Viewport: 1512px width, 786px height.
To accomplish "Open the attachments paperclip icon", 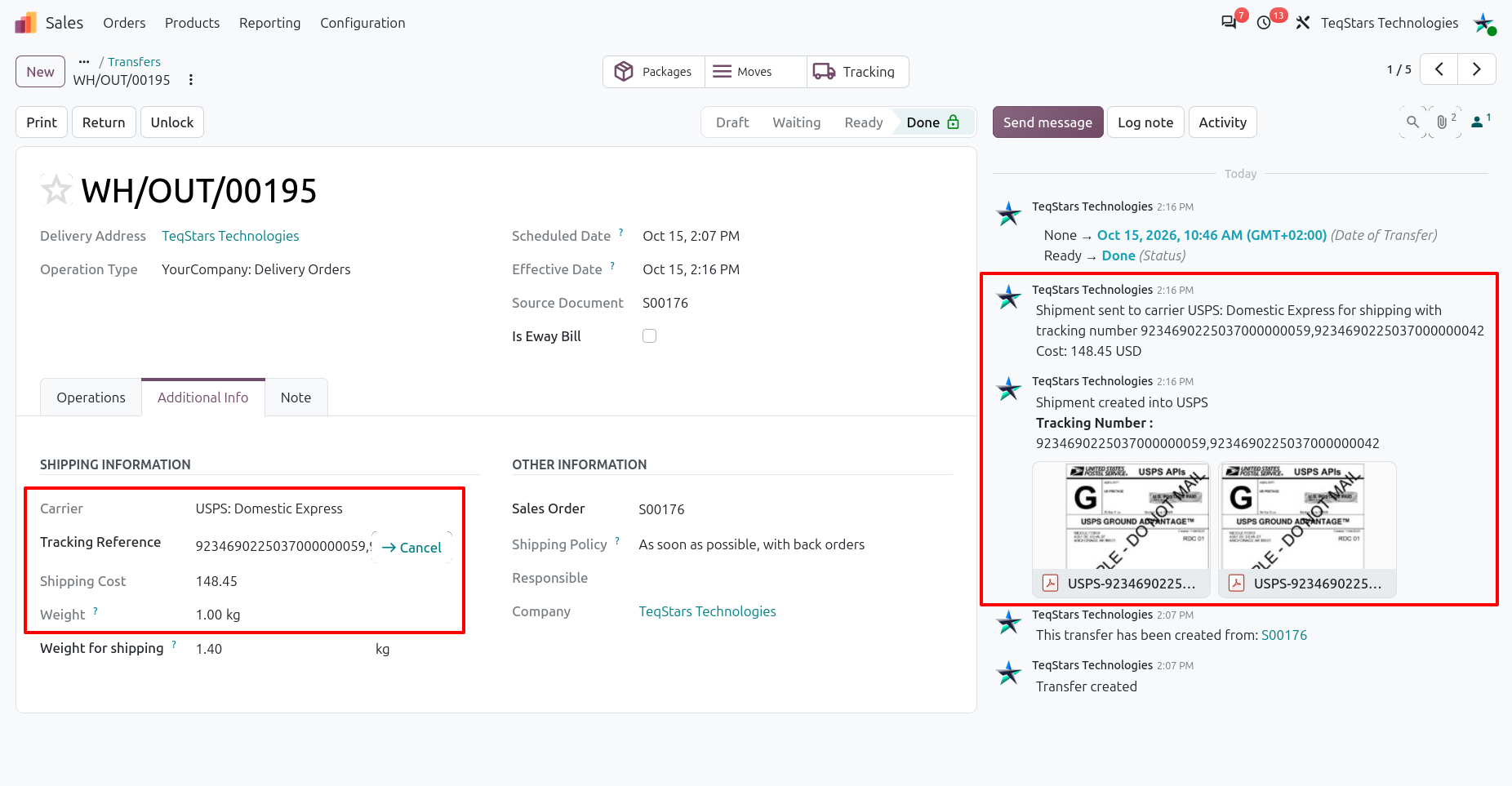I will 1446,122.
